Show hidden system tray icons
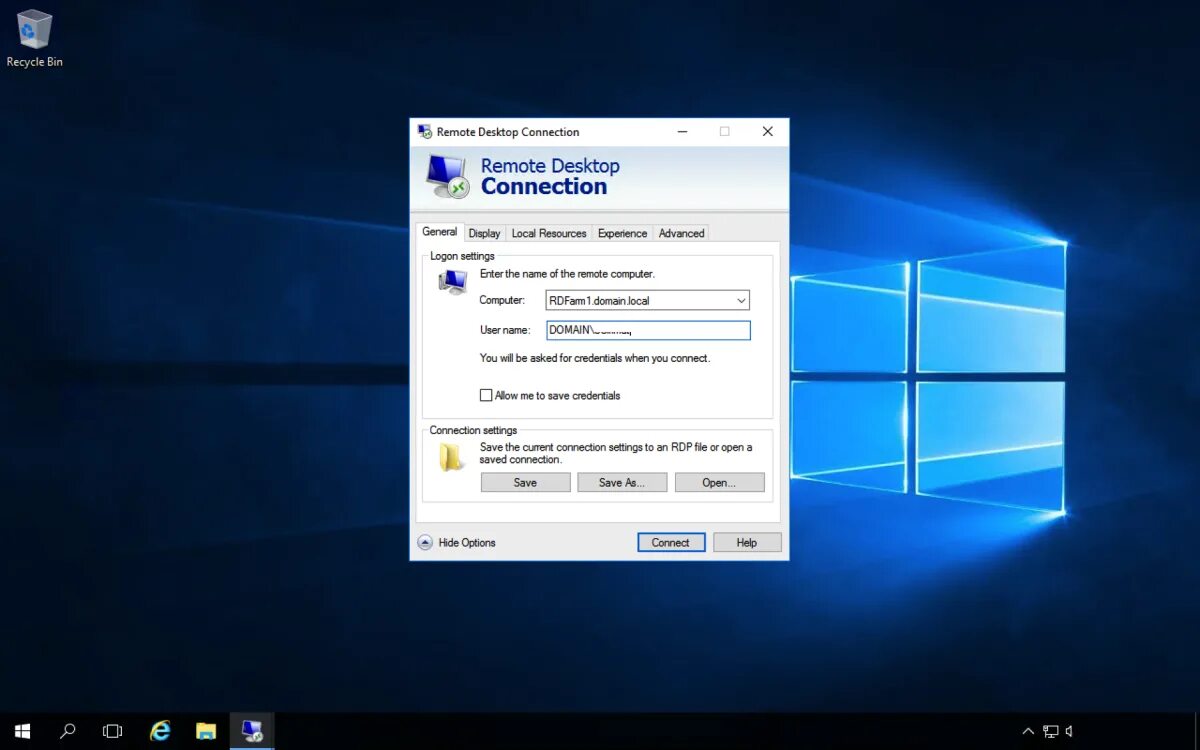The width and height of the screenshot is (1200, 750). (1028, 731)
